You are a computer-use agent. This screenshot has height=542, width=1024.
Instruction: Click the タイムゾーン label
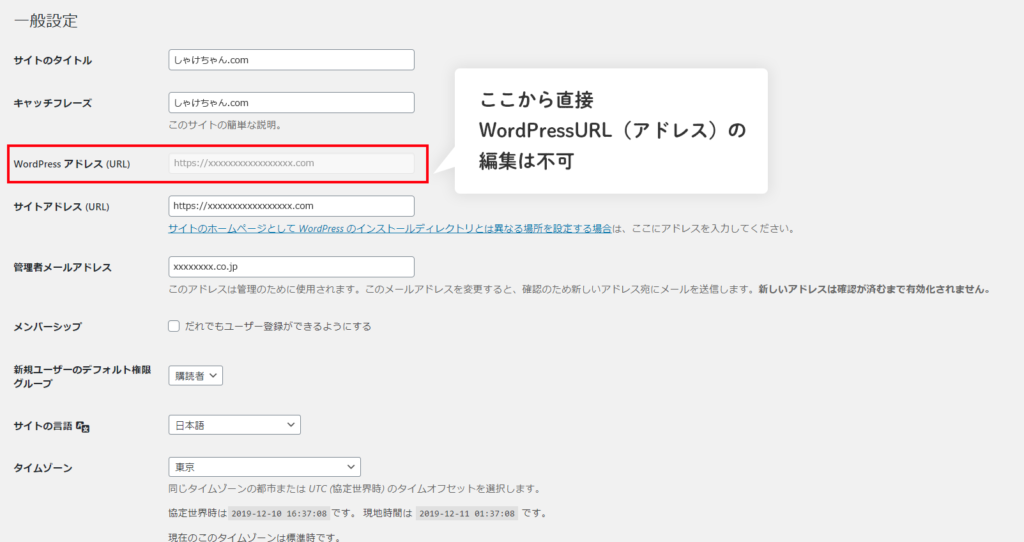click(42, 468)
